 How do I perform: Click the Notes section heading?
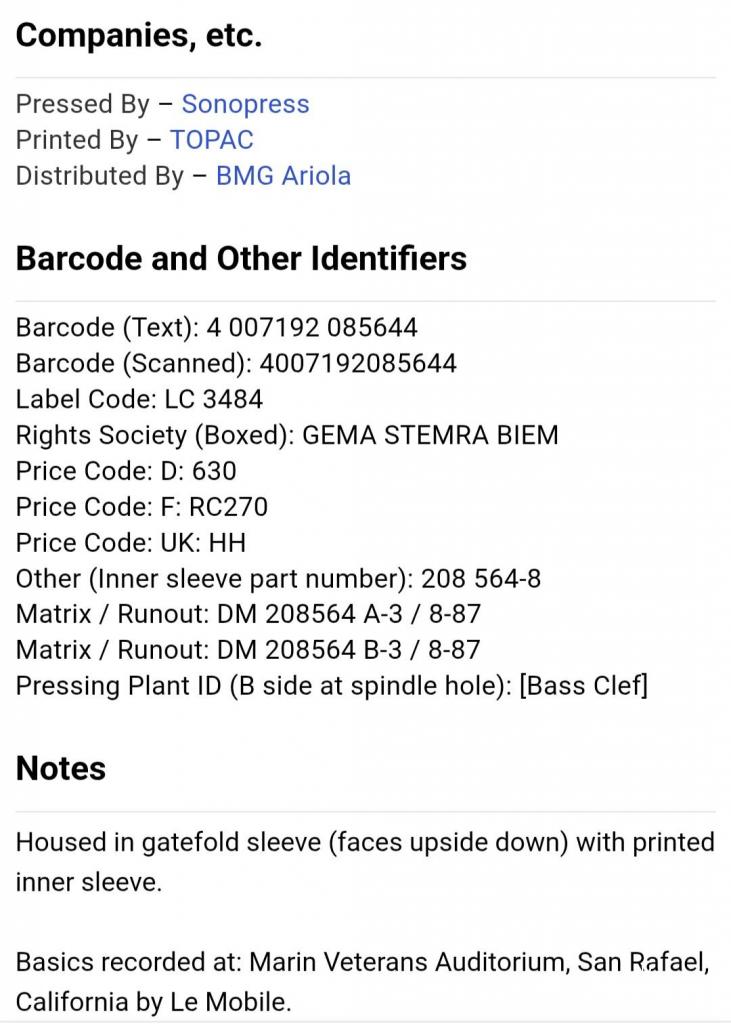tap(61, 768)
